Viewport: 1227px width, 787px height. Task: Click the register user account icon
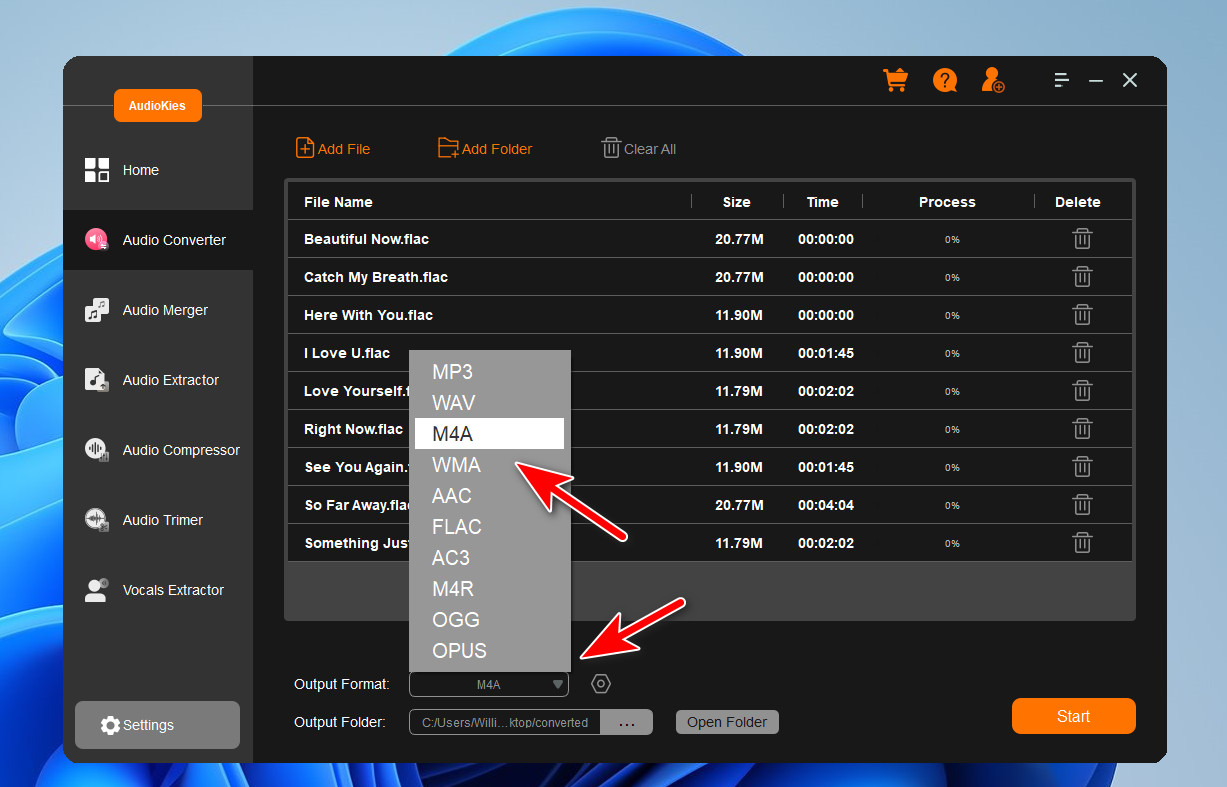(993, 81)
